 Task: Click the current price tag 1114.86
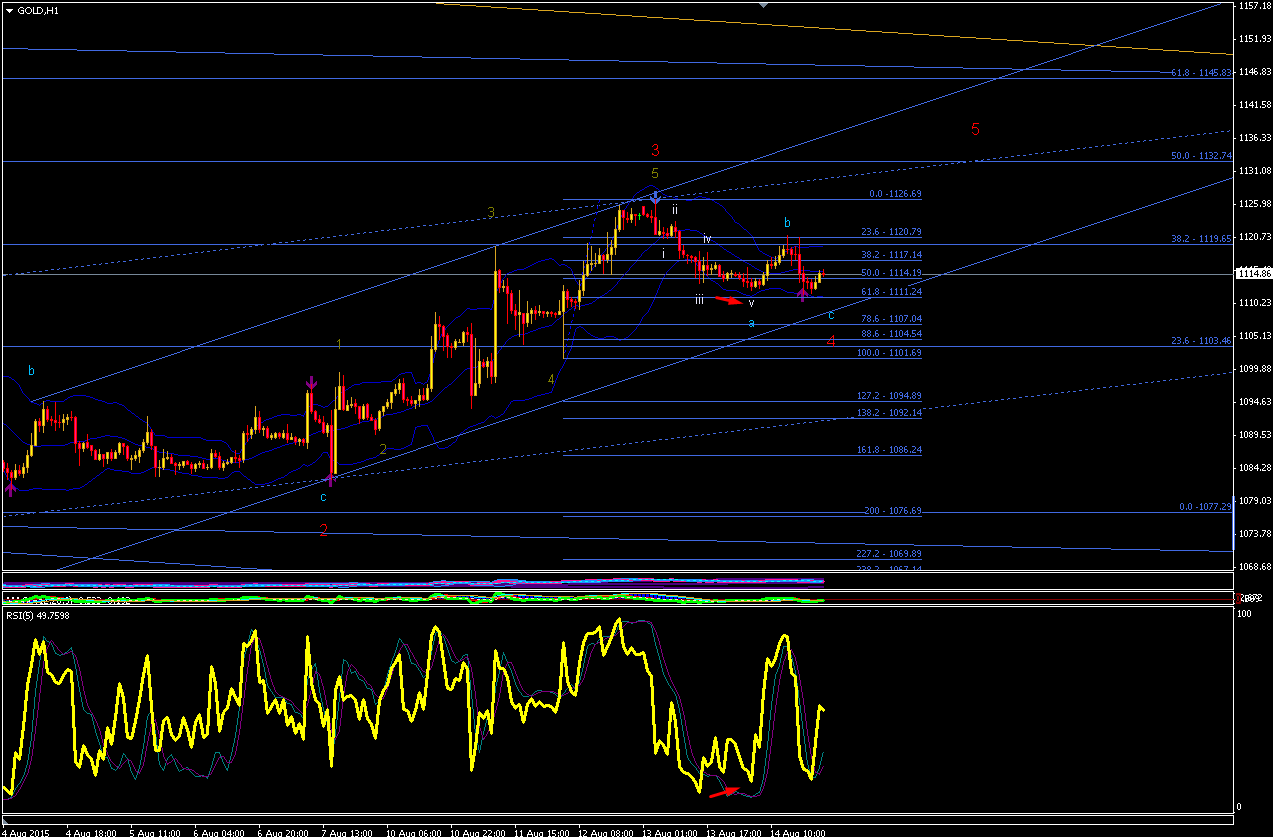coord(1252,273)
